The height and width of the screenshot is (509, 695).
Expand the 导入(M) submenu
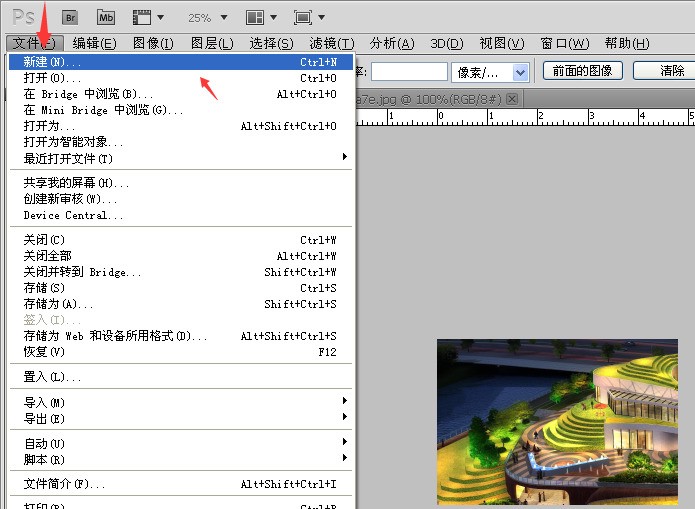[181, 402]
